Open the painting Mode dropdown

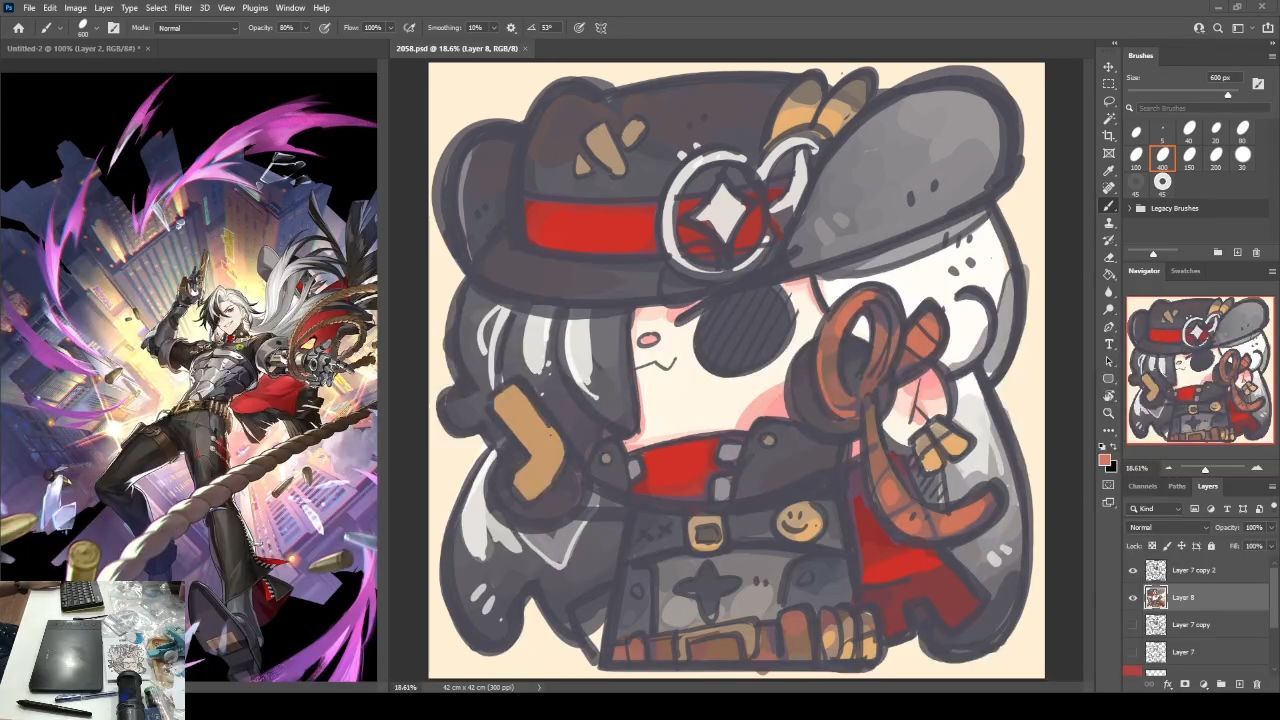pos(197,28)
